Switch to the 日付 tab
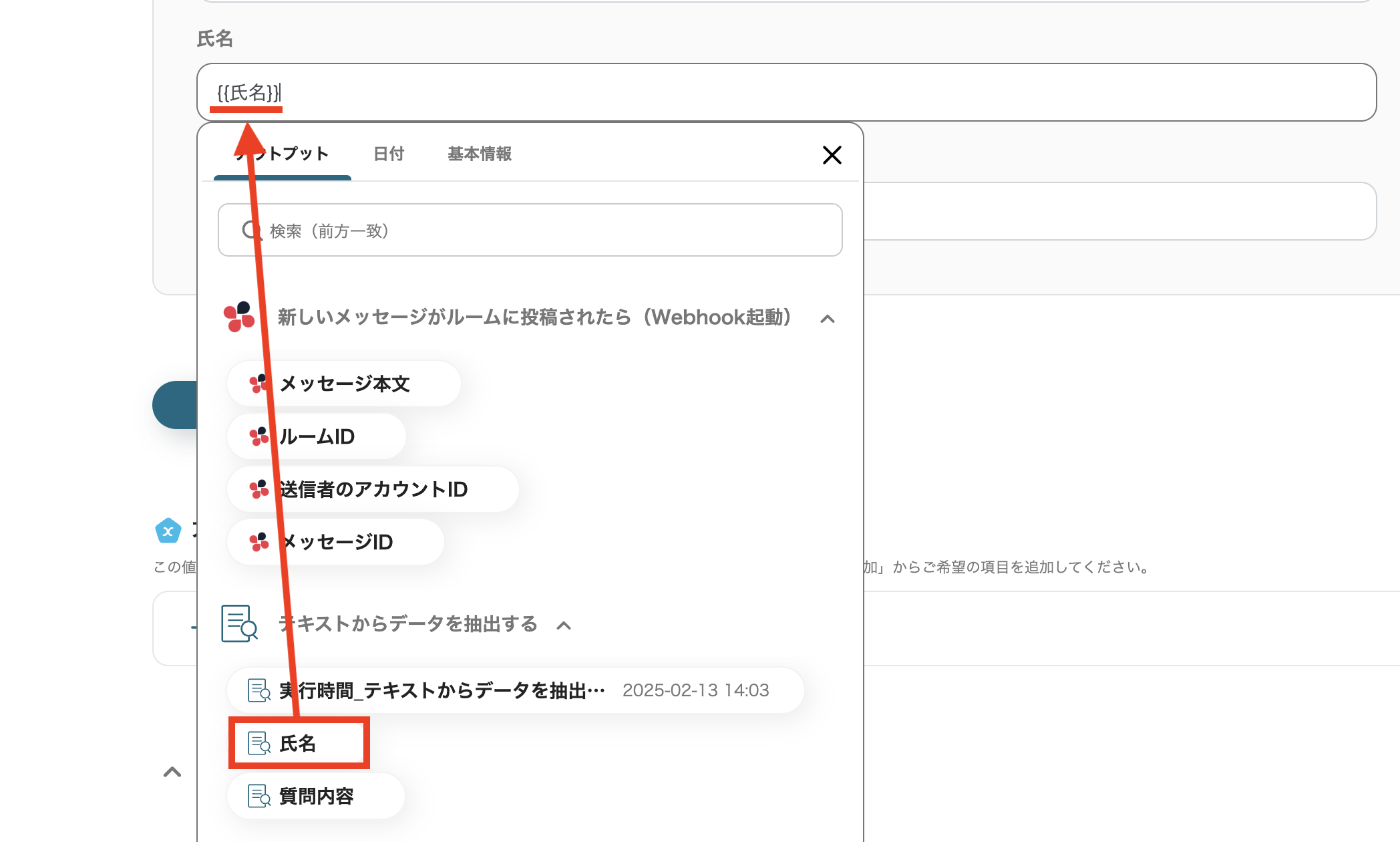This screenshot has width=1400, height=842. (389, 154)
